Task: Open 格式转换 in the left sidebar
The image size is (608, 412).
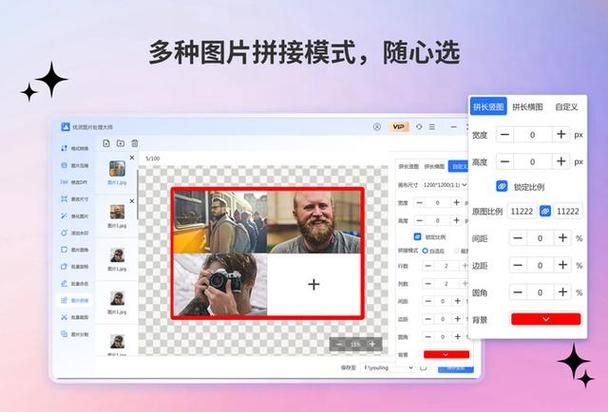Action: (74, 148)
